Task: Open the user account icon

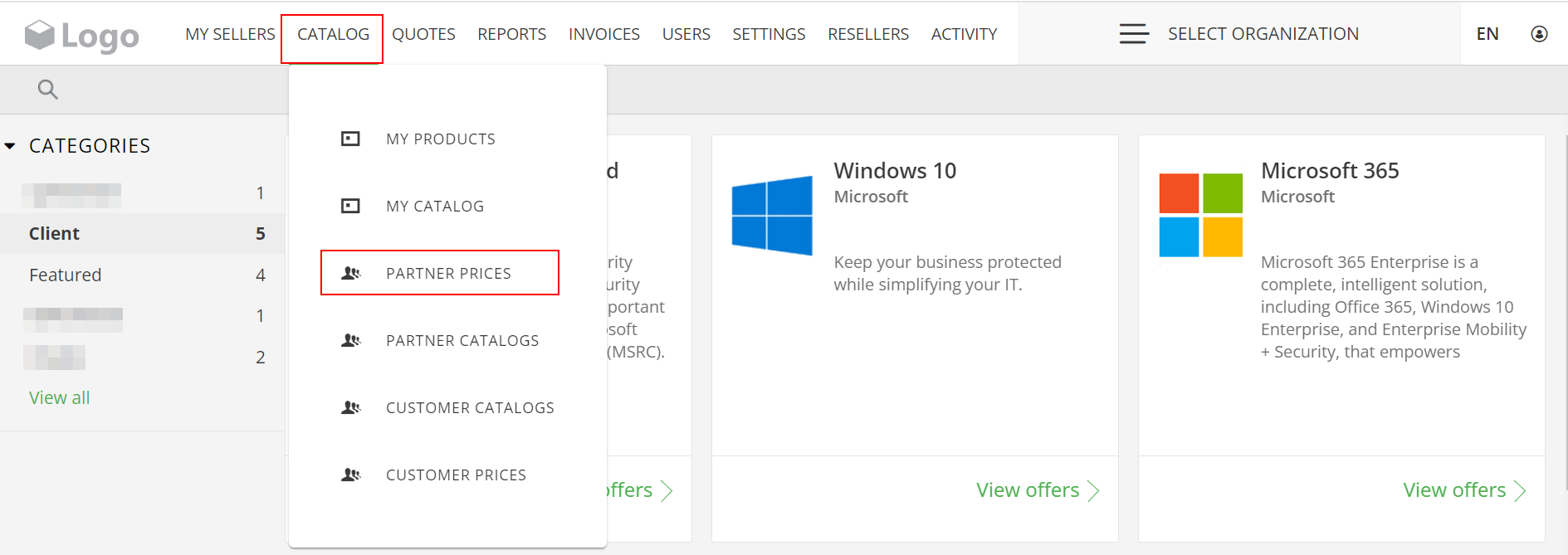Action: click(x=1539, y=34)
